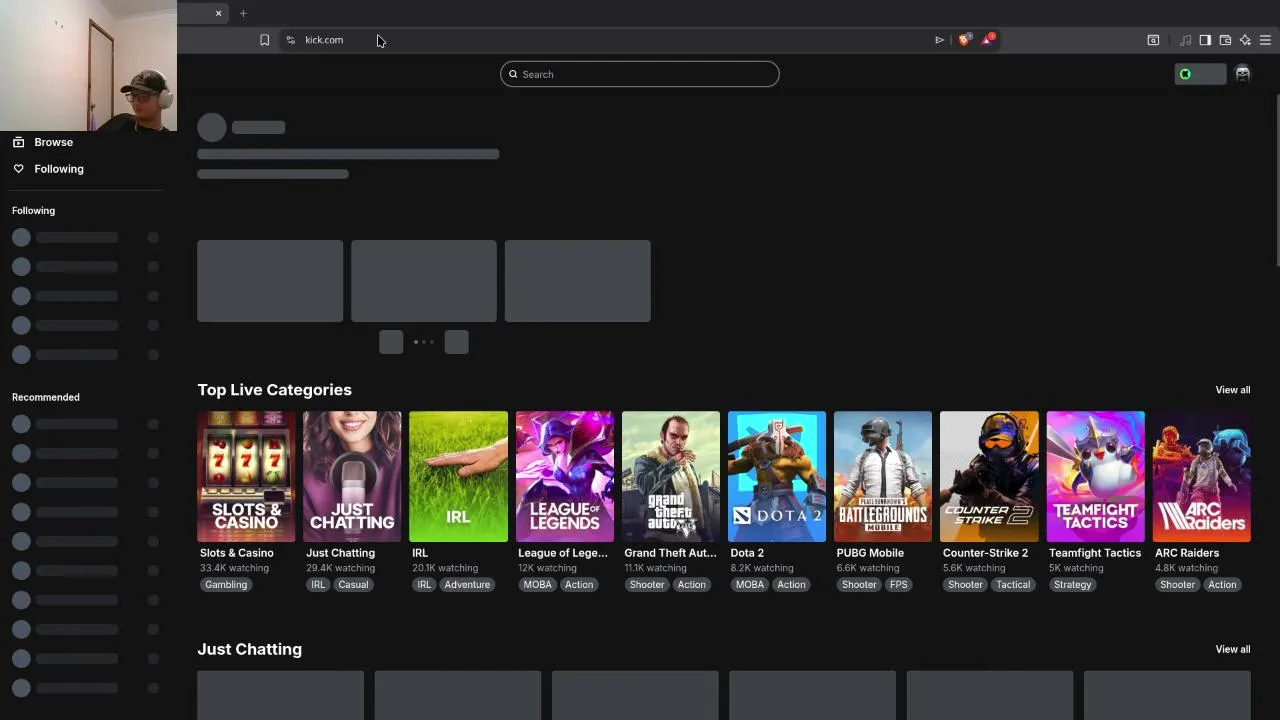Click the Shooter tag under ARC Raiders
Viewport: 1280px width, 720px height.
(x=1177, y=585)
